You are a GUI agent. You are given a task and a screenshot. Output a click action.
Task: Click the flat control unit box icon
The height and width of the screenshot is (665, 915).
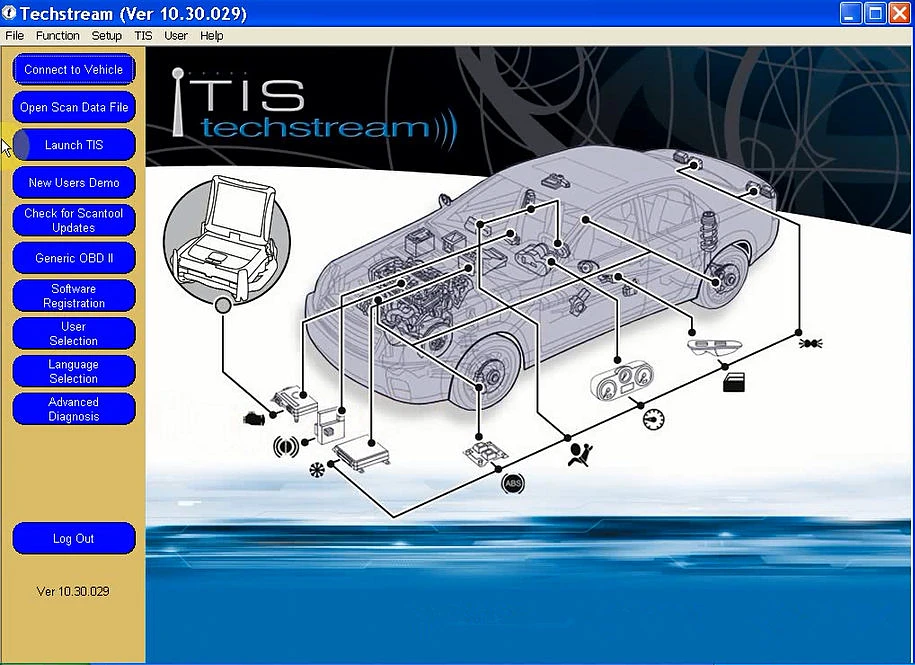361,452
